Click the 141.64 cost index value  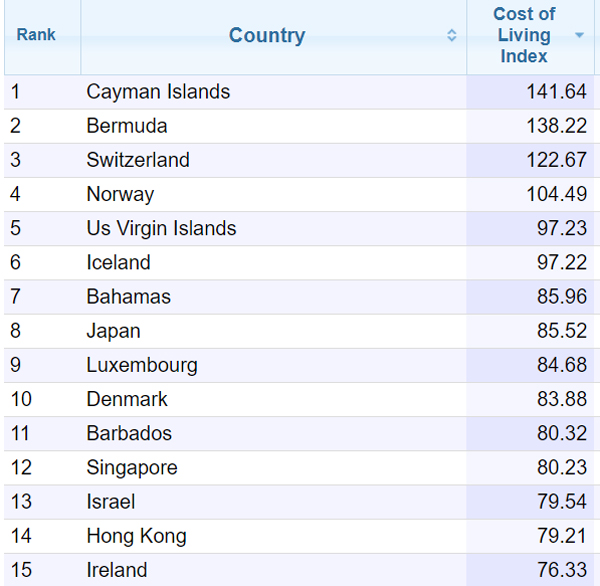557,92
